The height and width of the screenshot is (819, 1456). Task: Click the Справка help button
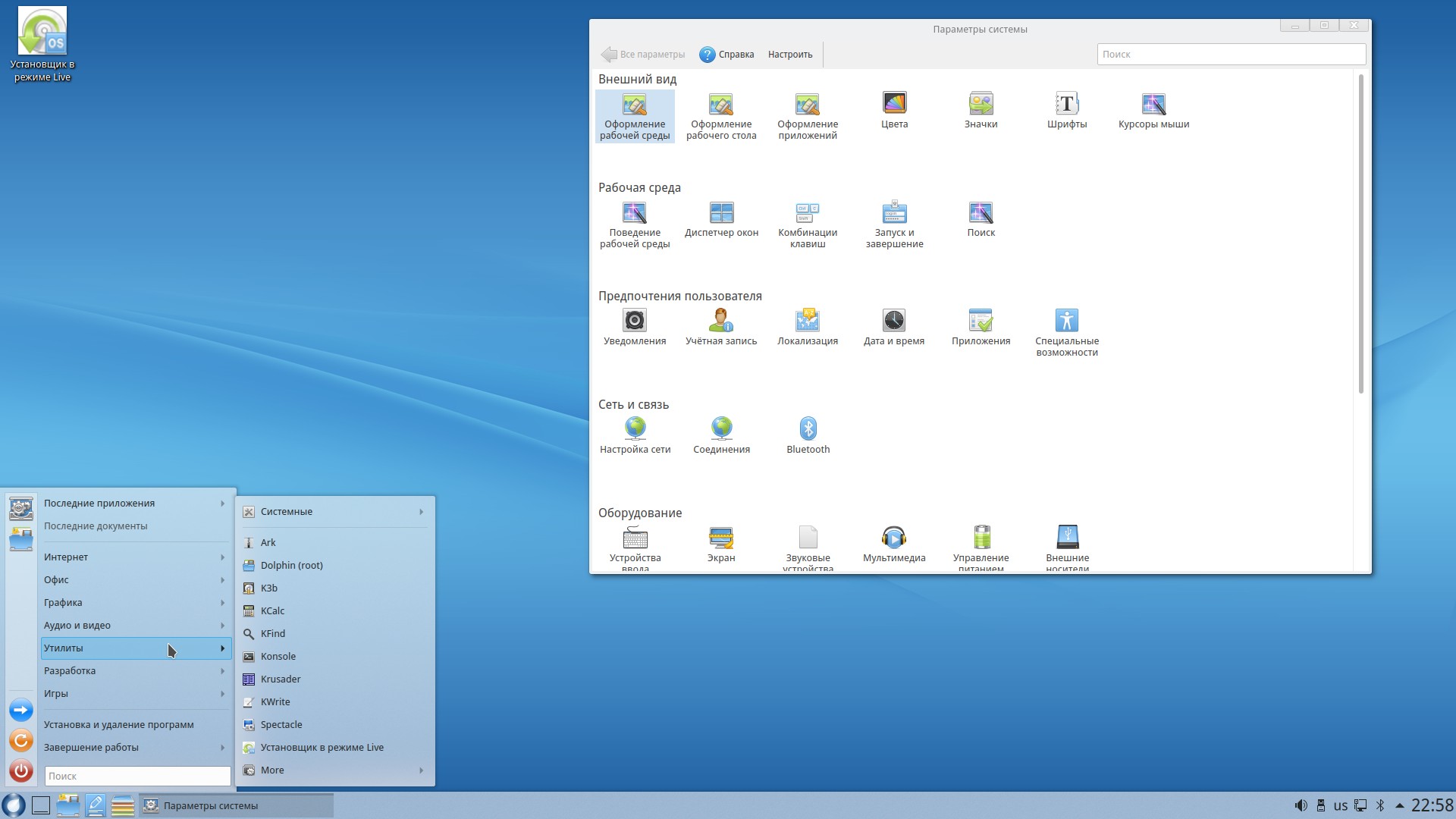pyautogui.click(x=726, y=55)
